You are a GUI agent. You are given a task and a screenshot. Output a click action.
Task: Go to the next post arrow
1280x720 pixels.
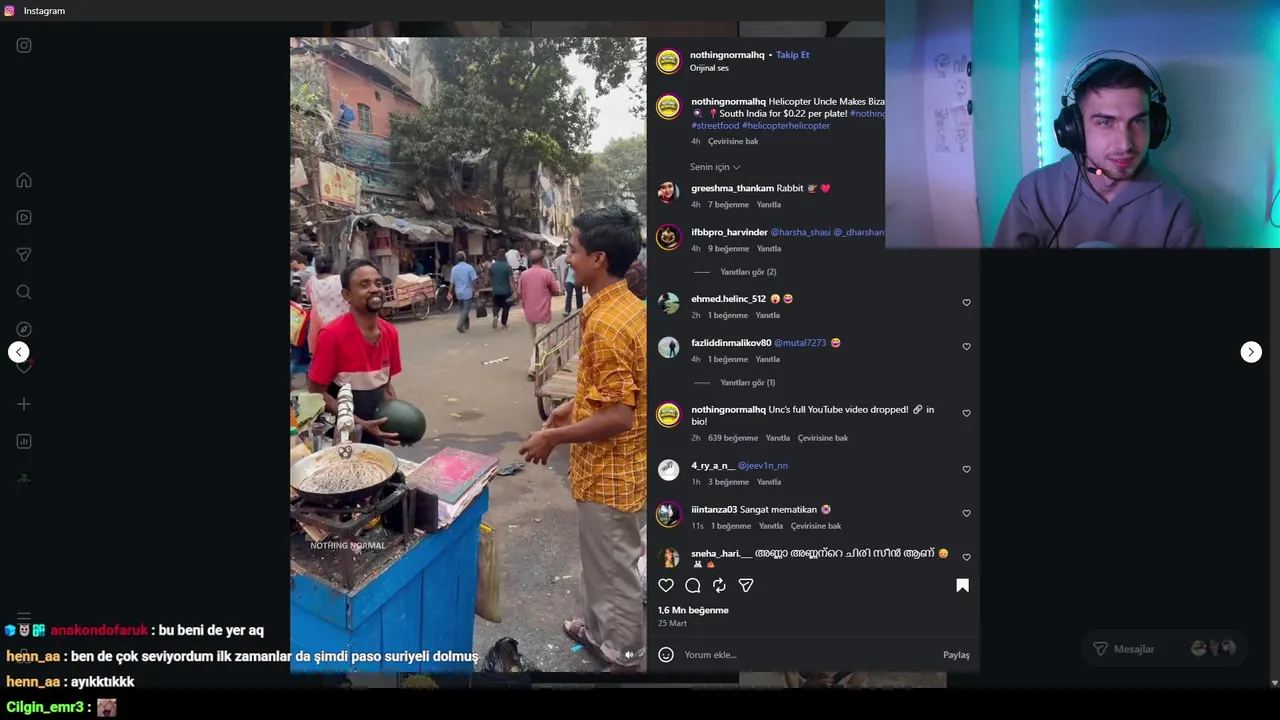pyautogui.click(x=1251, y=352)
